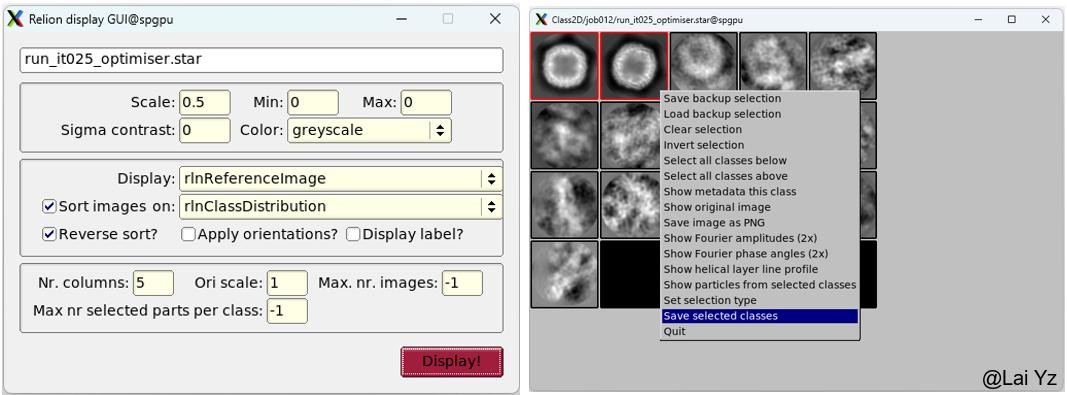Click the run_it025_optimiser.star filename field
Screen dimensions: 1067x395
(x=261, y=59)
